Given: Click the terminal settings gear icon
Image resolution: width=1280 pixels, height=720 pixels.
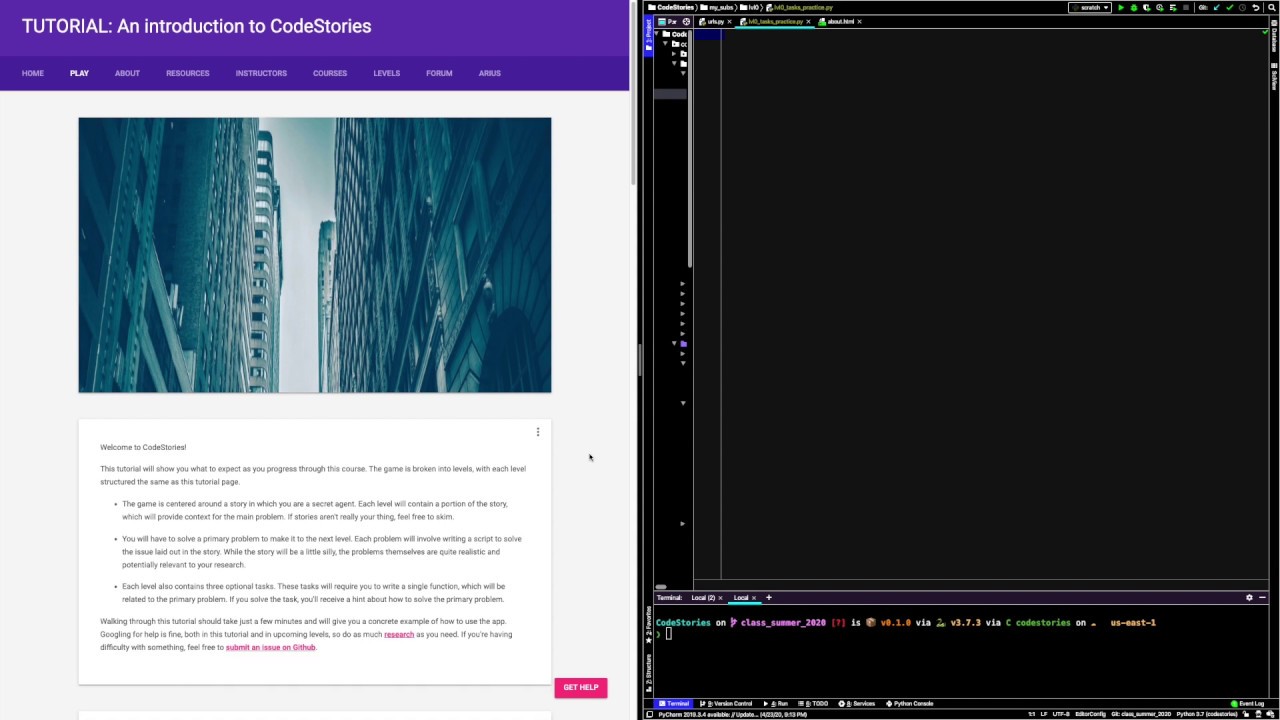Looking at the screenshot, I should (x=1249, y=597).
